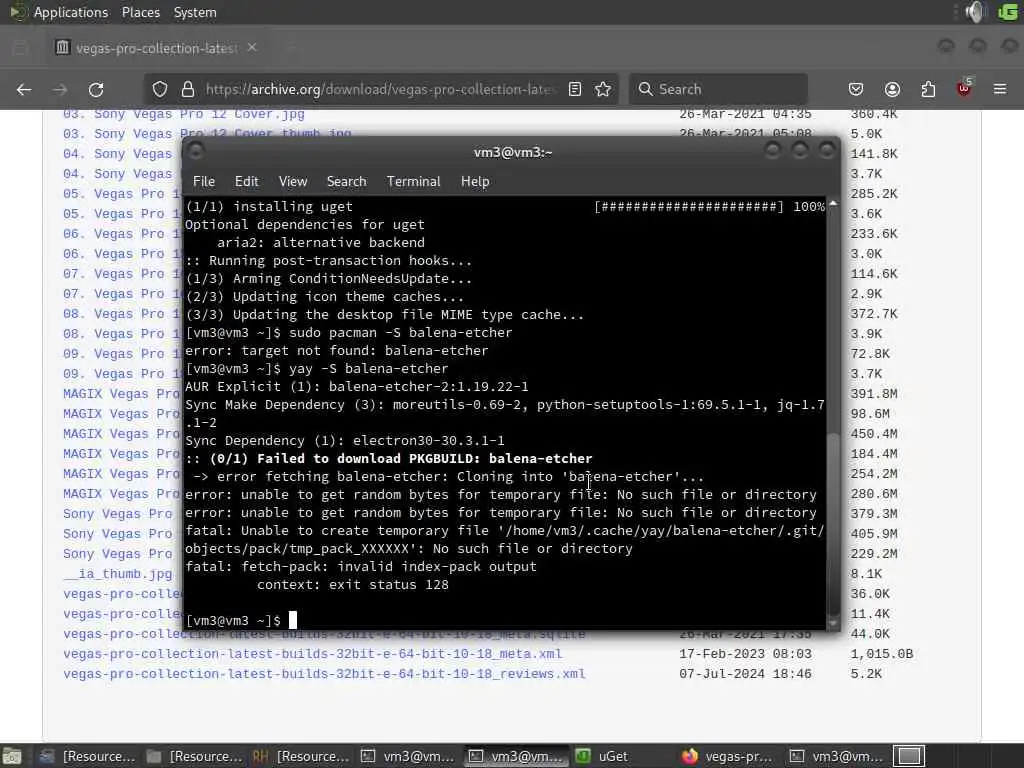Click the 17-Feb-2023 08:03 date text
This screenshot has height=768, width=1024.
pos(745,654)
